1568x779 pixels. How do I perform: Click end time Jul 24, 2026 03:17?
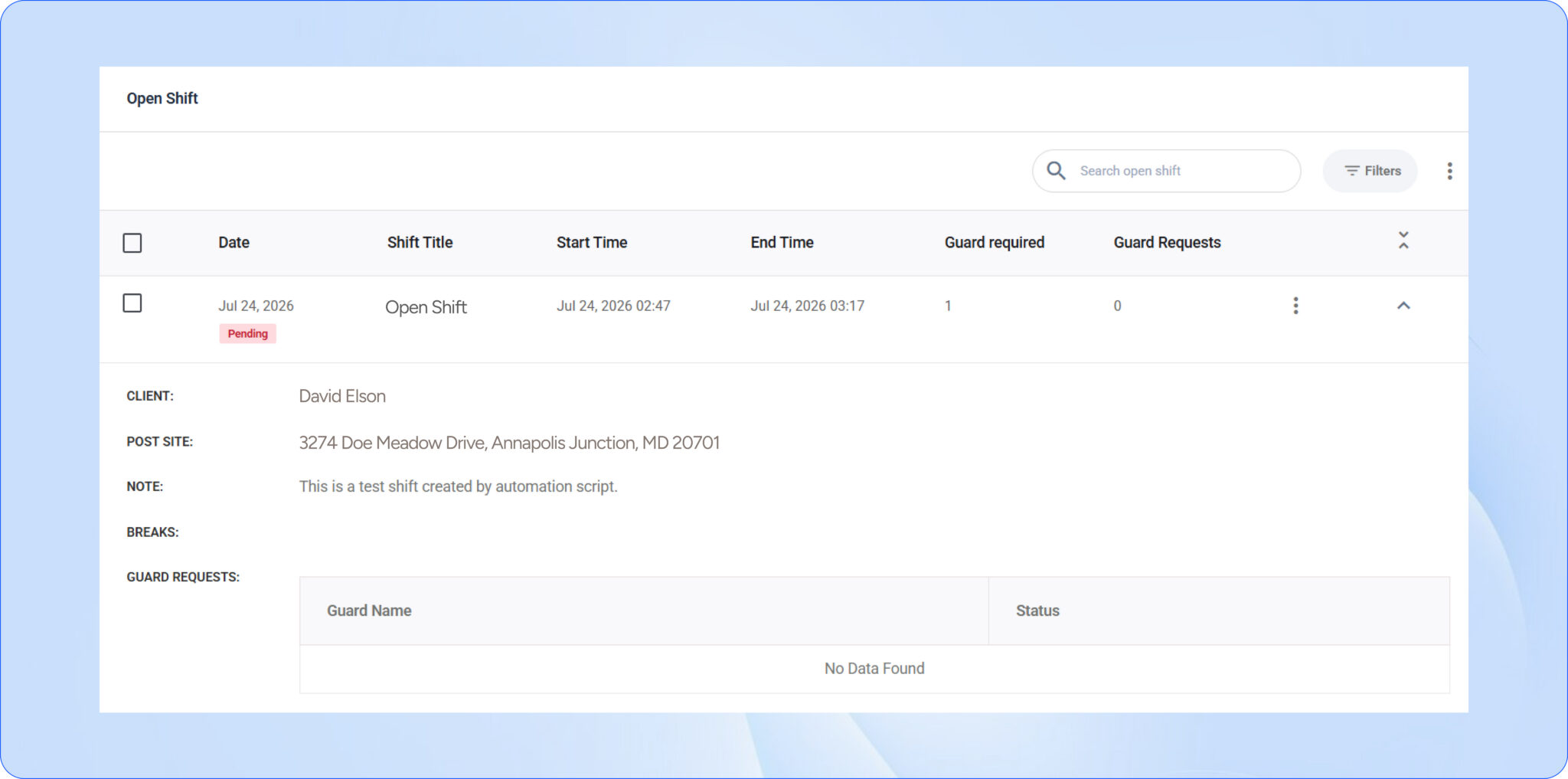coord(807,306)
